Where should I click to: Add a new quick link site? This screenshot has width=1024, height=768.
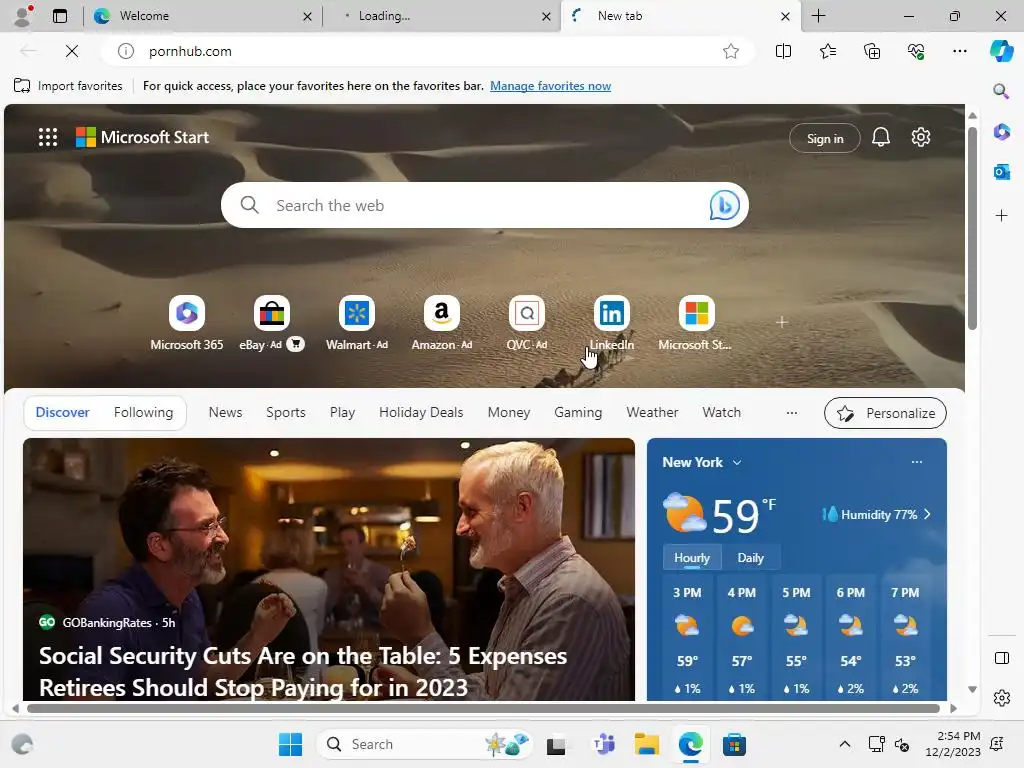point(782,322)
